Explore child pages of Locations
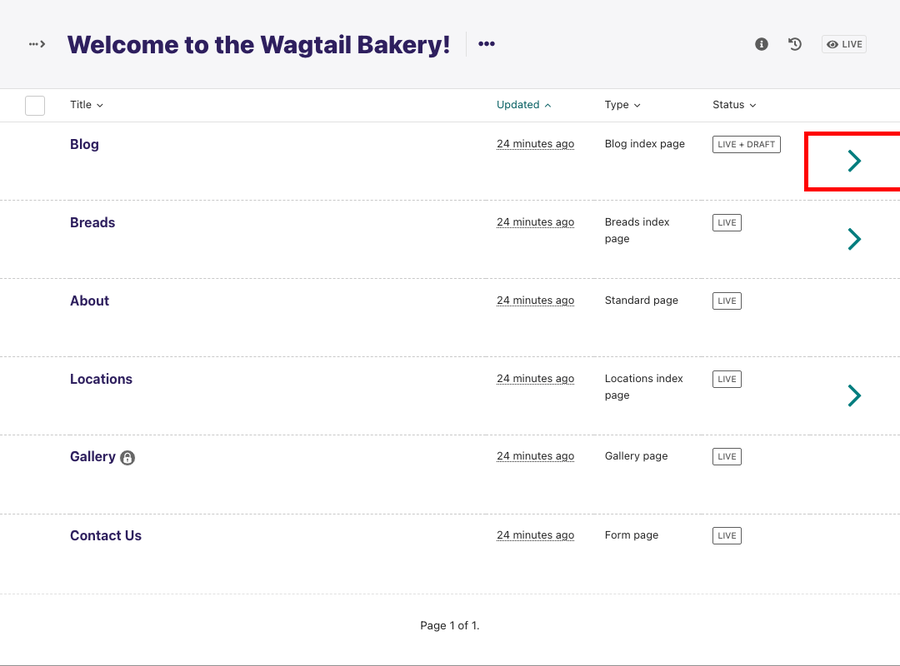This screenshot has width=900, height=666. click(x=854, y=396)
